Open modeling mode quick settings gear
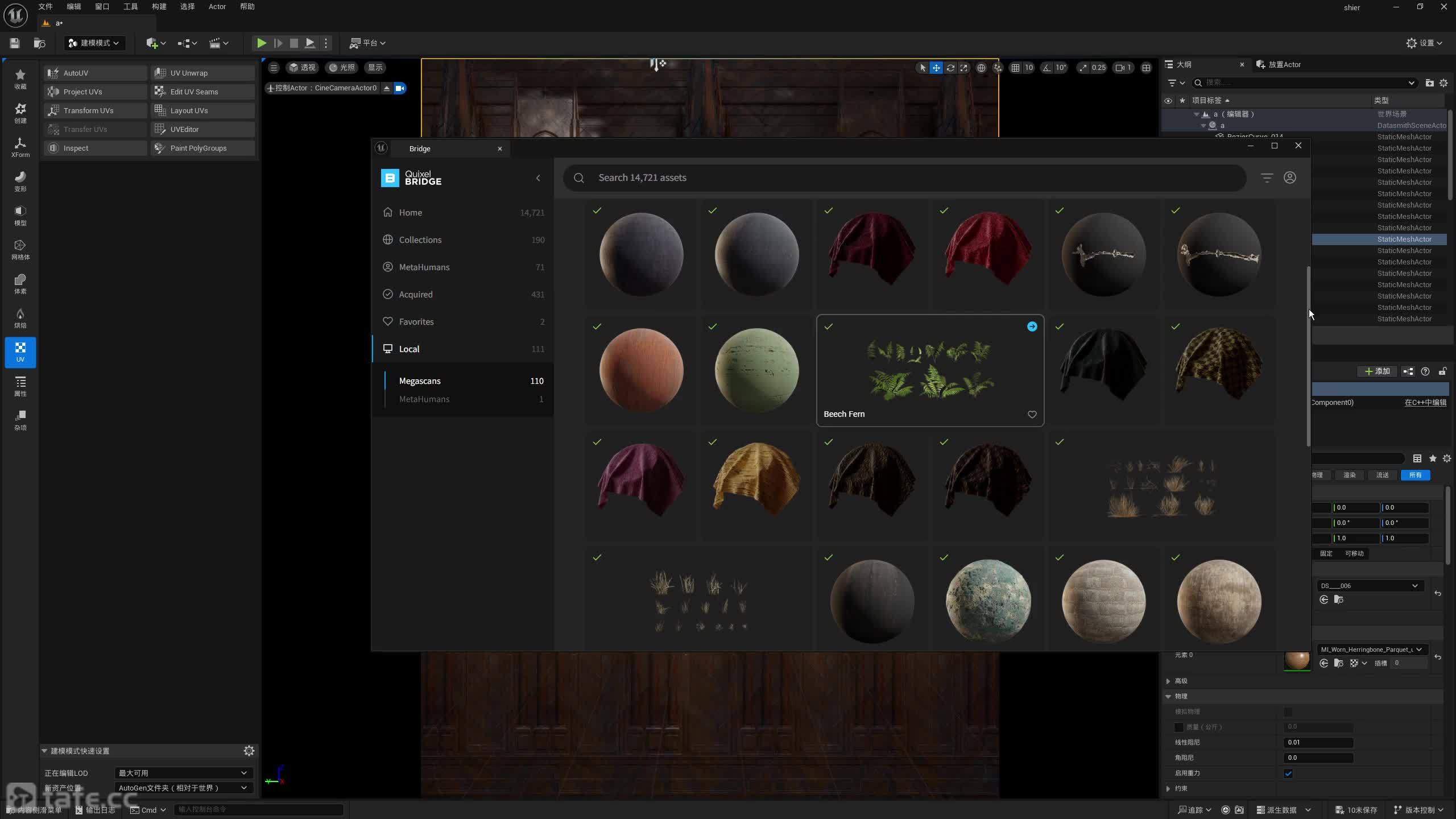 tap(249, 751)
